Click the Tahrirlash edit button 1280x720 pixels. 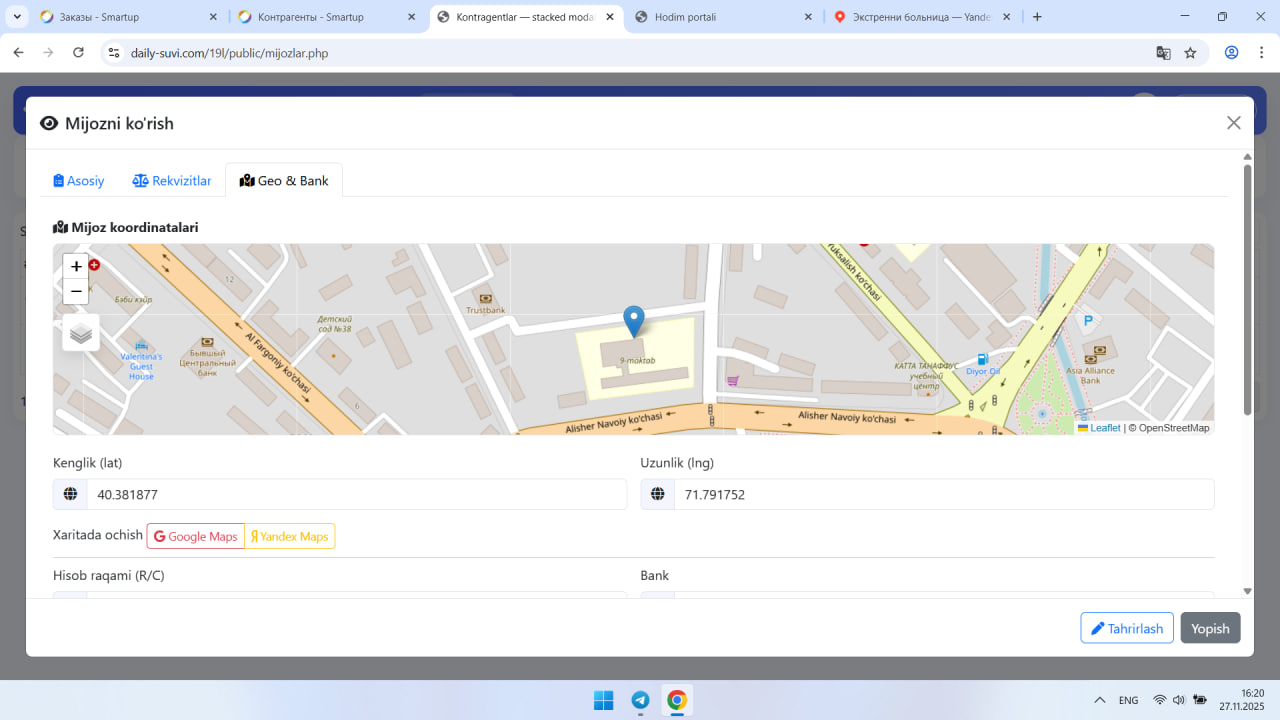(1126, 628)
